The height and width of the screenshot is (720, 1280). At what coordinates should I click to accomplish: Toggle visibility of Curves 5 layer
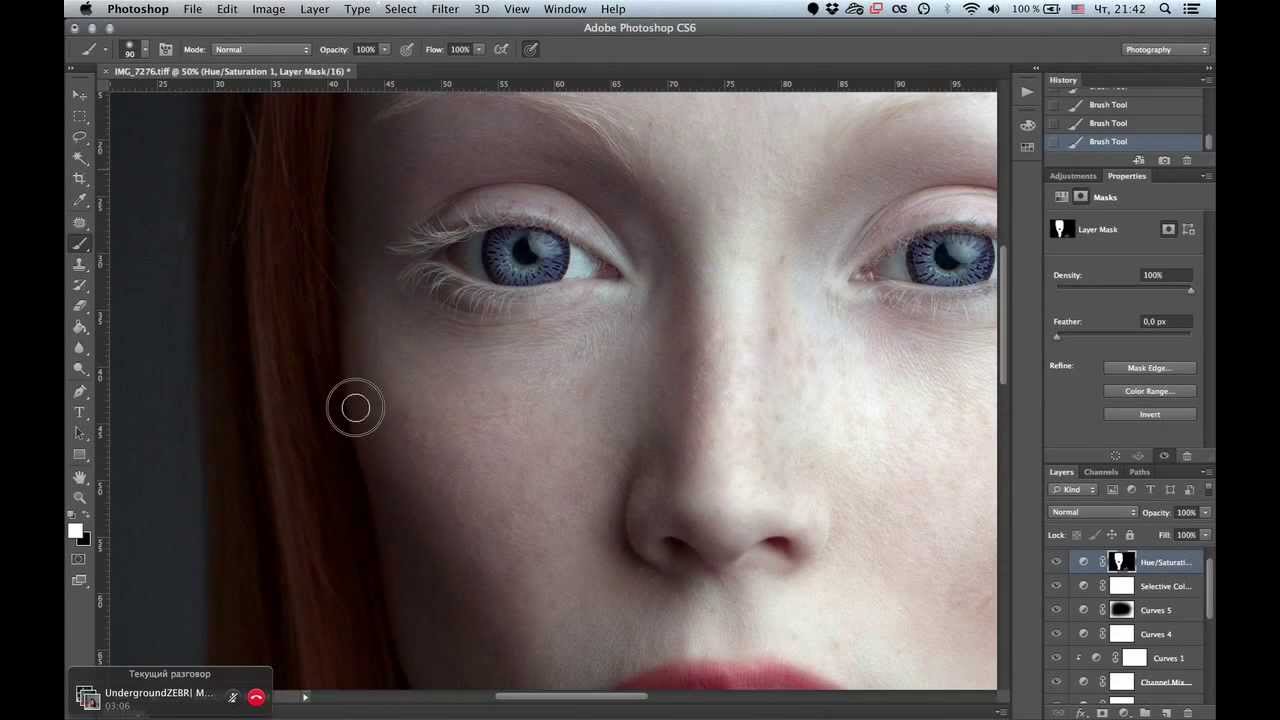(x=1056, y=610)
